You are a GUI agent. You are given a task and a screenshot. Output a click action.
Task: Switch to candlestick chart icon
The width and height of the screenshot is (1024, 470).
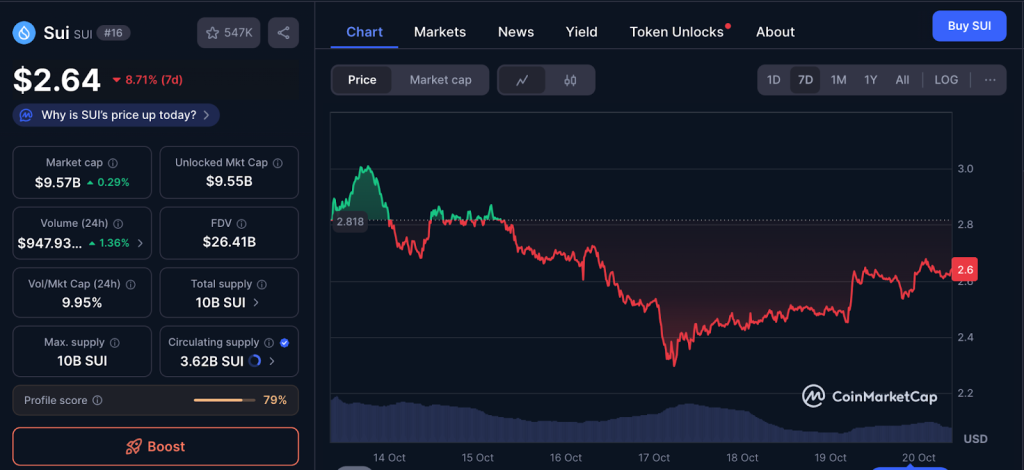(570, 80)
